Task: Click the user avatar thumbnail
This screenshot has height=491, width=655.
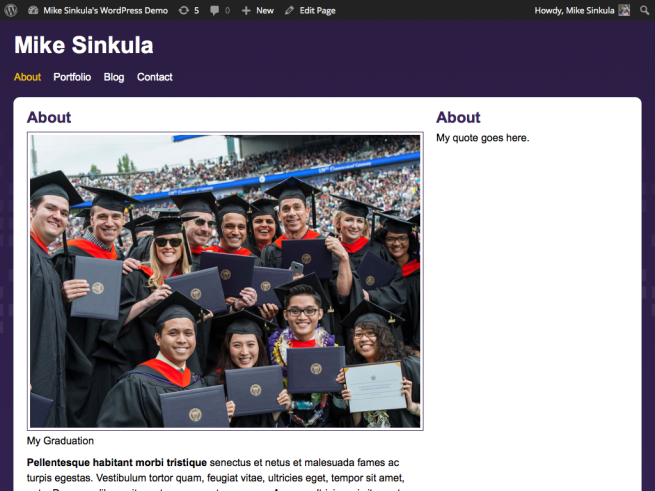Action: coord(624,10)
